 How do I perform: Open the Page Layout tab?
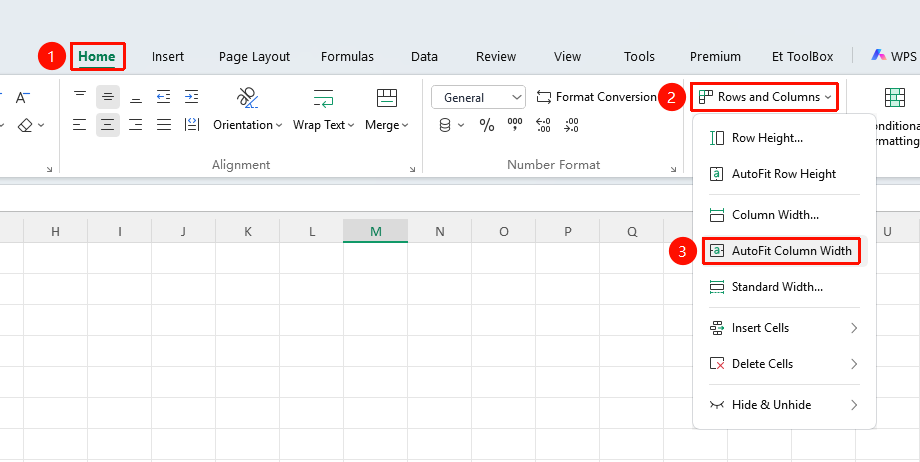pos(254,56)
